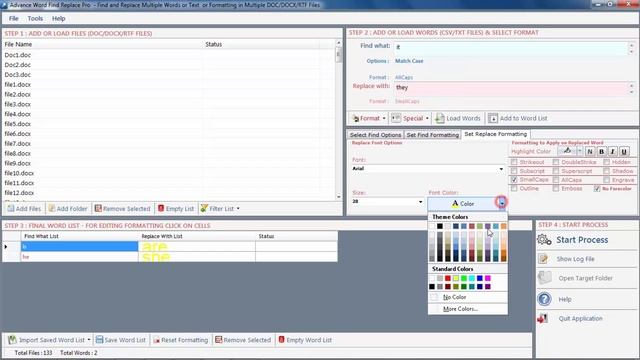The width and height of the screenshot is (640, 360).
Task: Open the File menu
Action: (13, 18)
